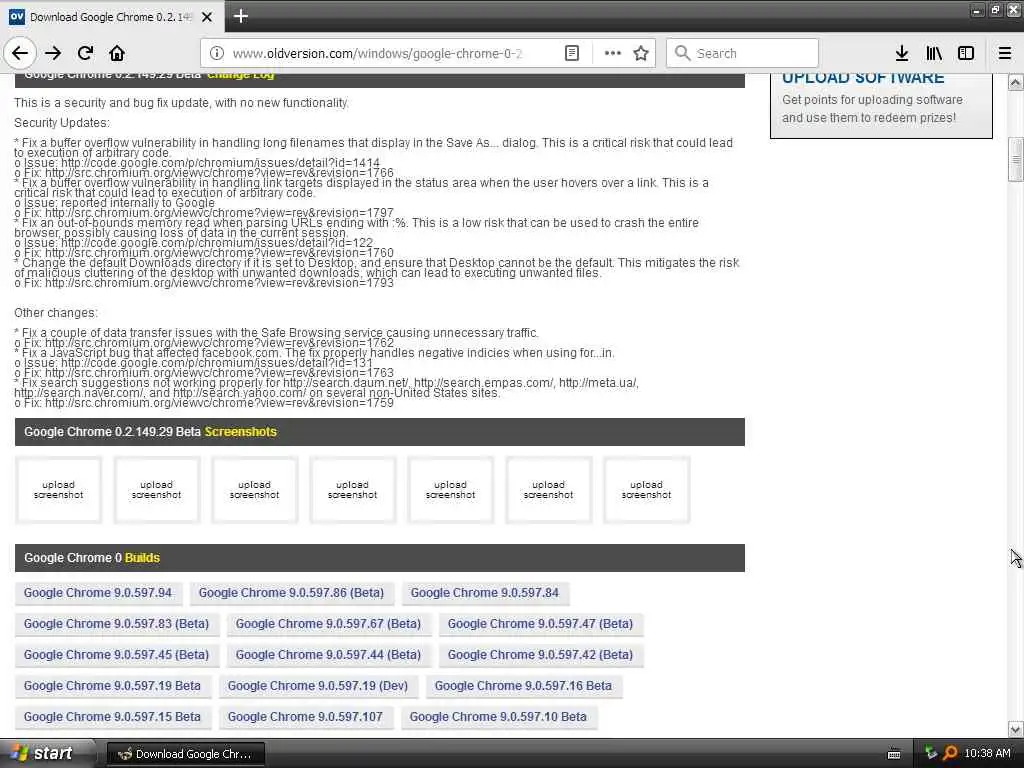Click the Upload Software sidebar heading

(x=863, y=78)
